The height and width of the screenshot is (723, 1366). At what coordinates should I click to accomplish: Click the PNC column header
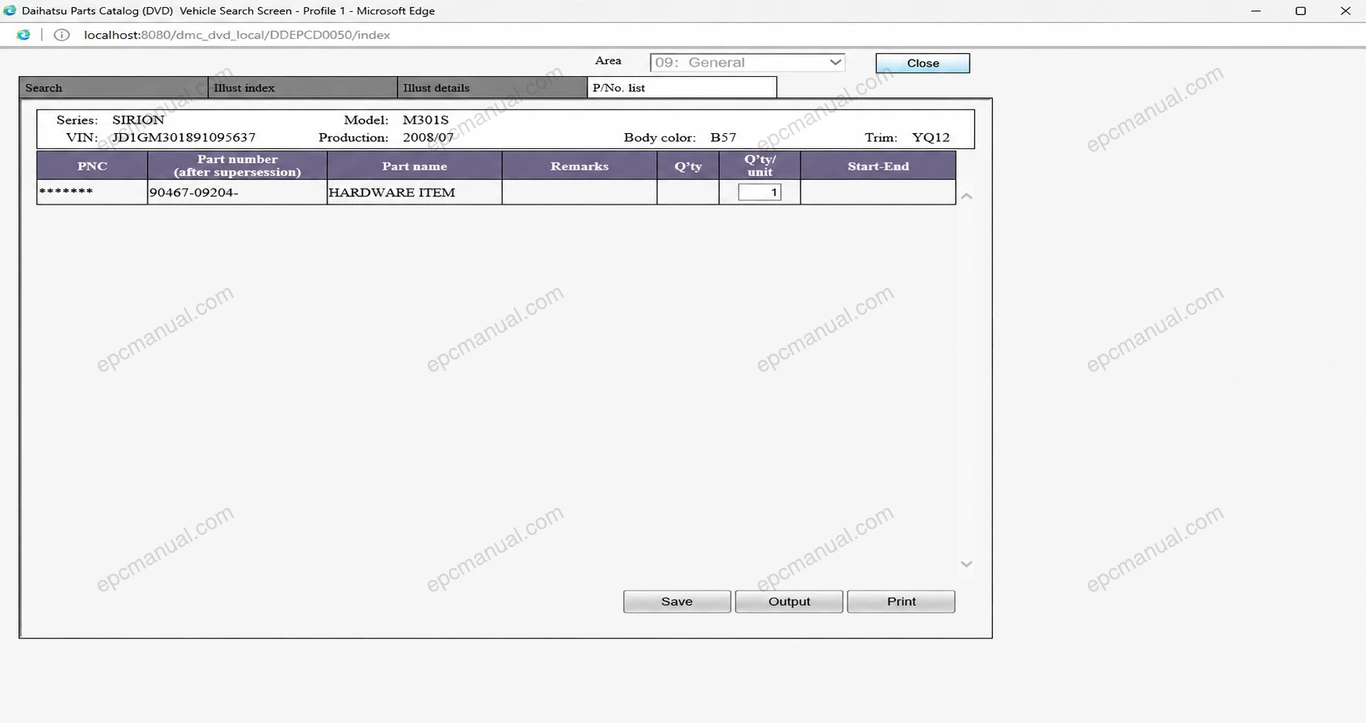pos(92,166)
